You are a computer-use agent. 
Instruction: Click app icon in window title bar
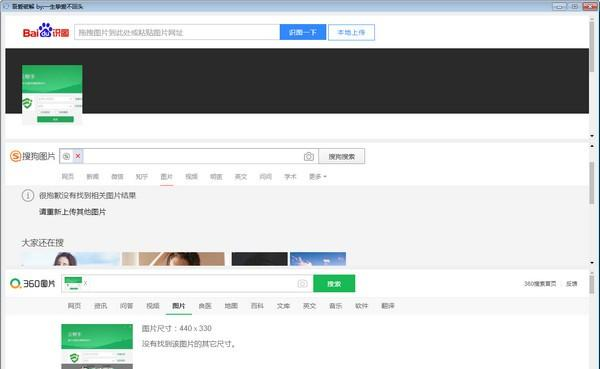tap(6, 6)
